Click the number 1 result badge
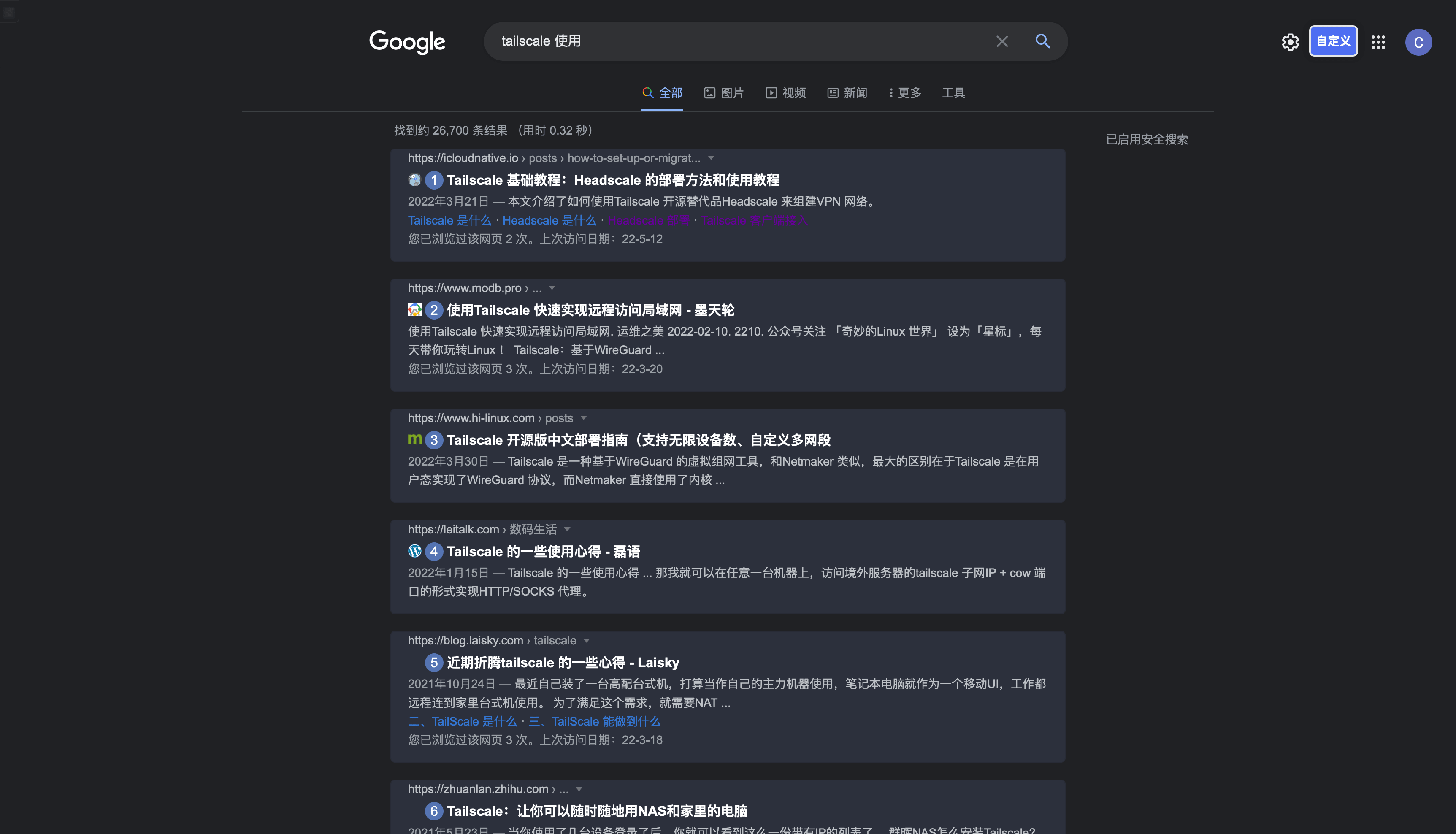 tap(433, 181)
